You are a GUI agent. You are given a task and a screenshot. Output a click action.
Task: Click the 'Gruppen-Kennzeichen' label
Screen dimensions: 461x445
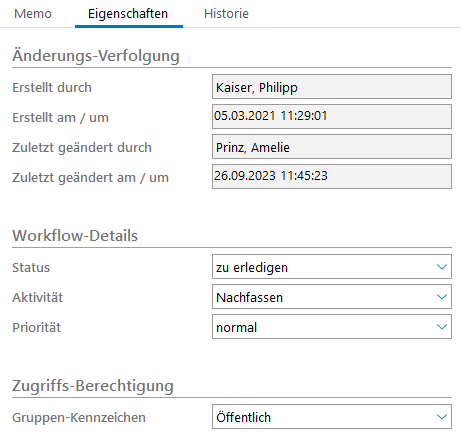[x=79, y=417]
